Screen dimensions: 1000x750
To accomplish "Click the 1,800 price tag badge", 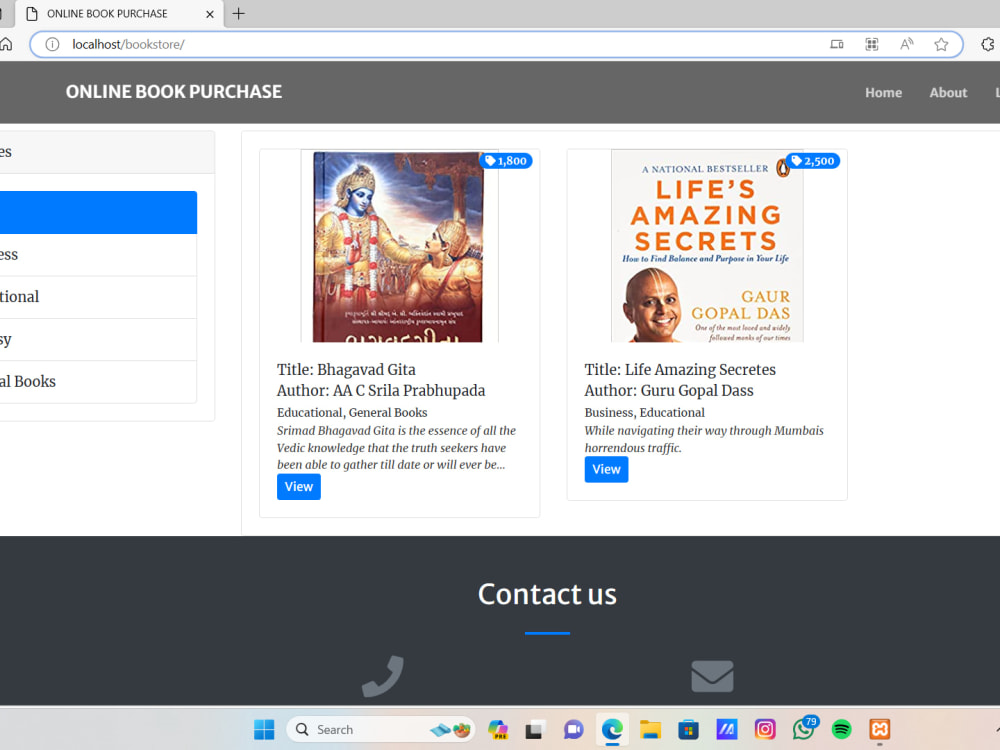I will point(506,161).
